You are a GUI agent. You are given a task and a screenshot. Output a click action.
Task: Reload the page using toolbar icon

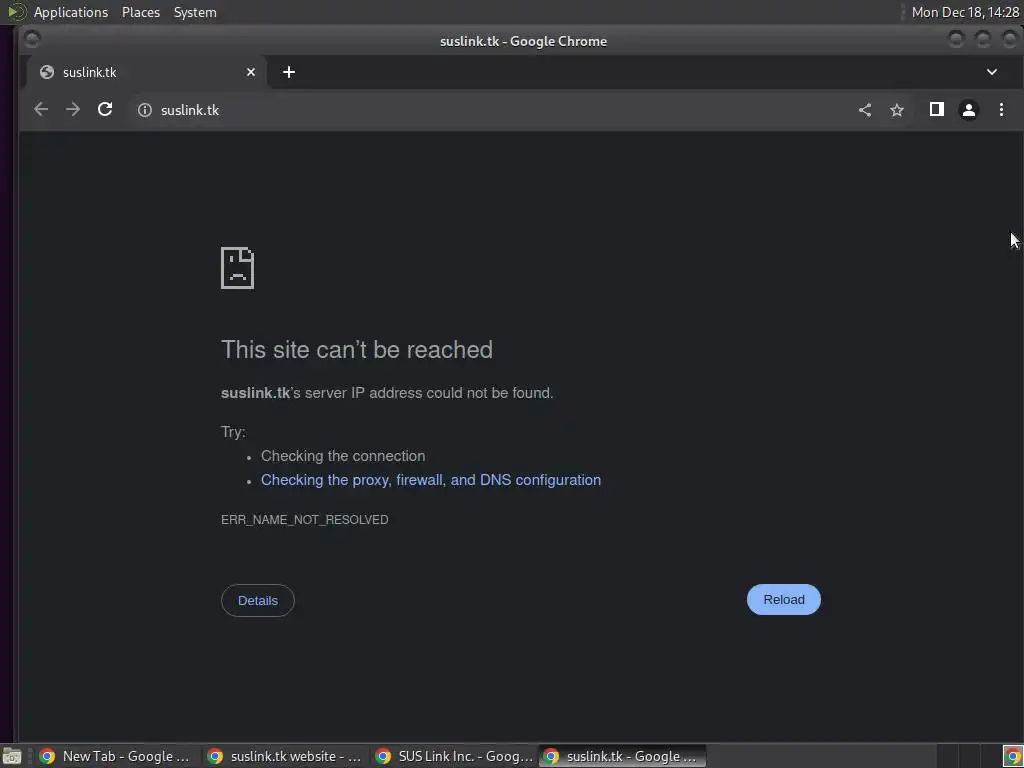105,110
